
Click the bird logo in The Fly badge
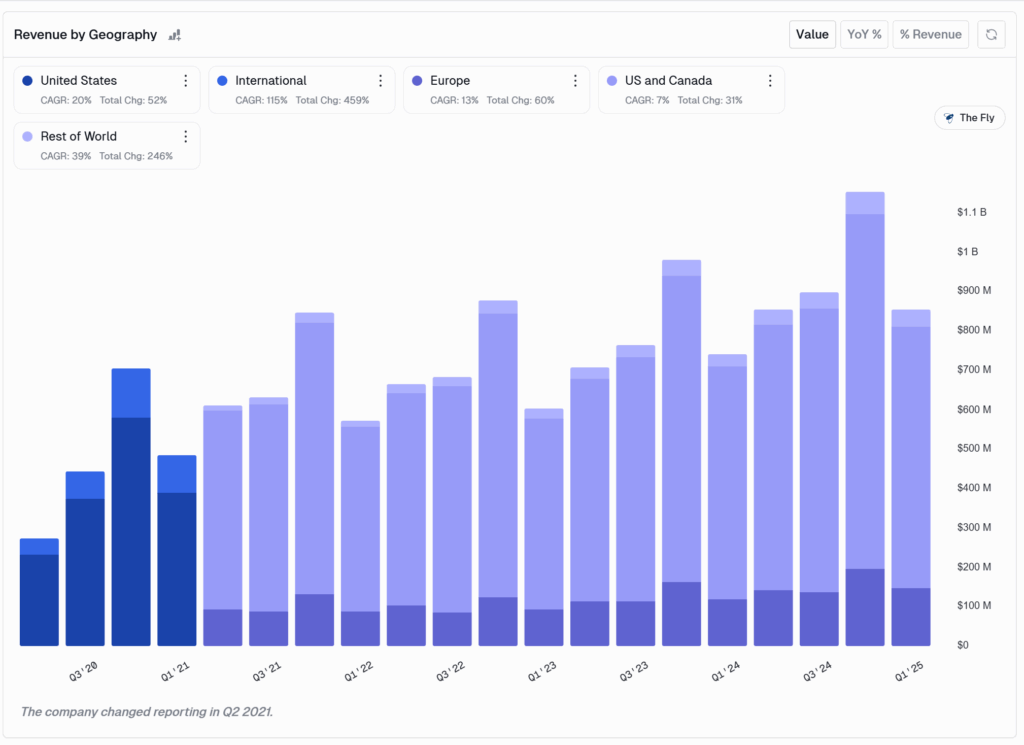(x=949, y=118)
